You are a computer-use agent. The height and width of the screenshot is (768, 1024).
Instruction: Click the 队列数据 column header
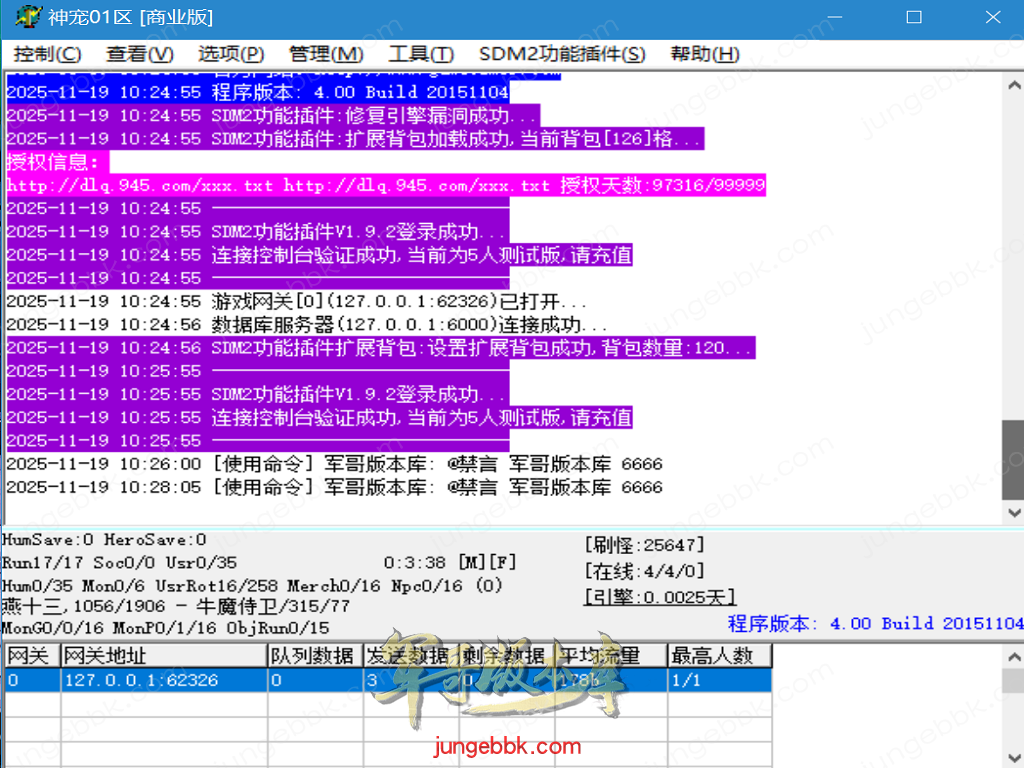314,656
